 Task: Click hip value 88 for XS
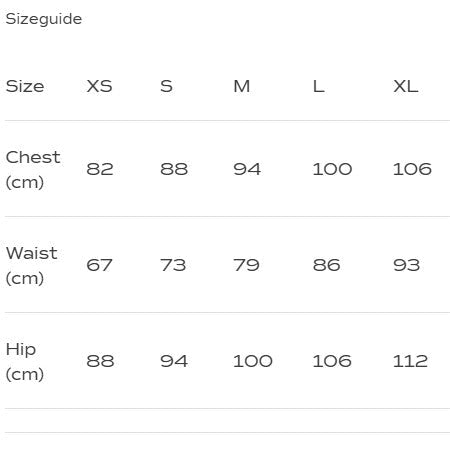pyautogui.click(x=100, y=361)
